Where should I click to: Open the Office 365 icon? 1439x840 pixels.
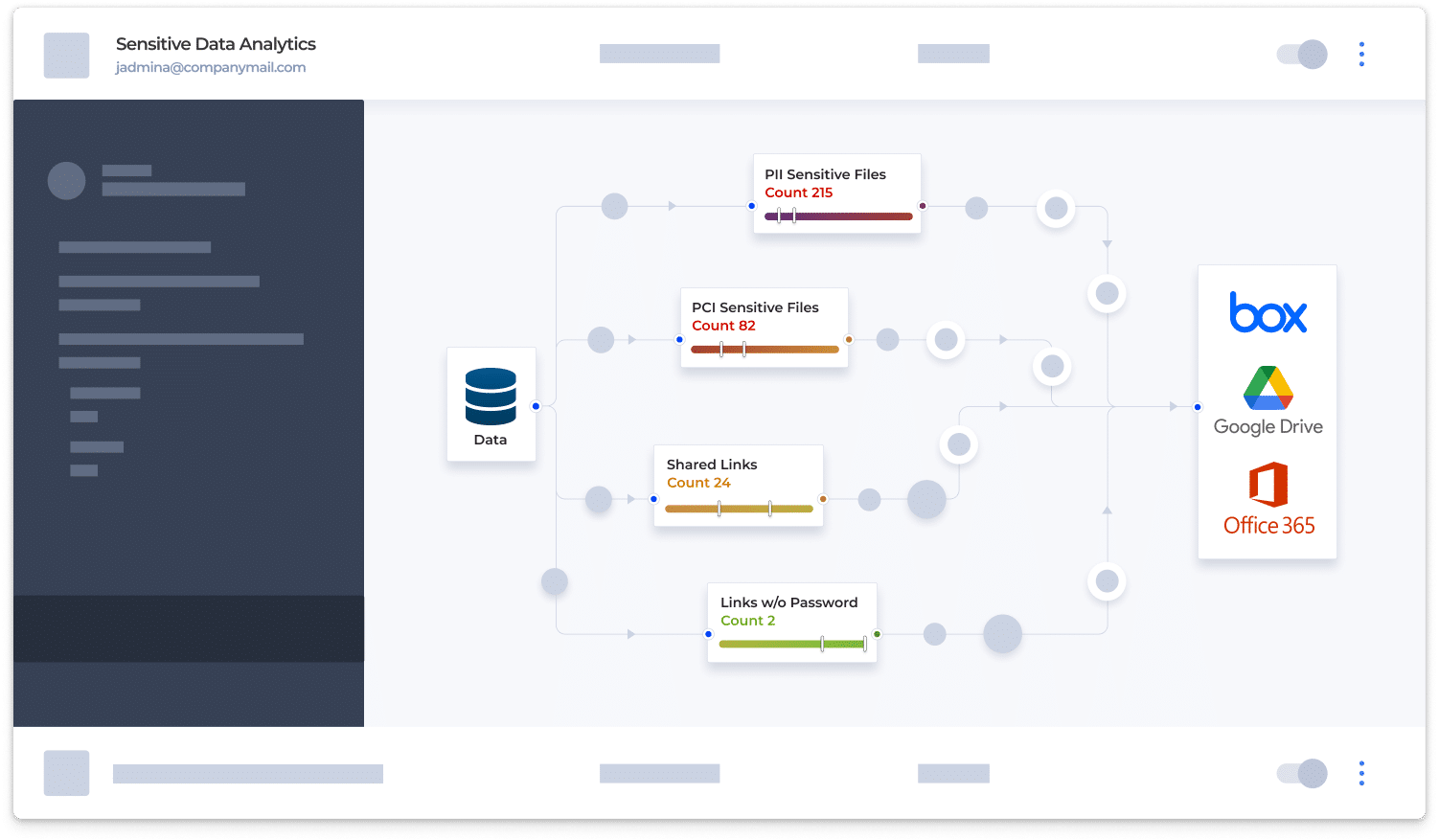1267,497
